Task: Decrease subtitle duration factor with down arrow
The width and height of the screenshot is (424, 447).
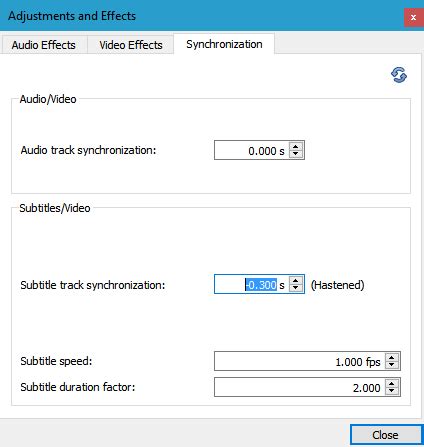Action: pos(392,391)
